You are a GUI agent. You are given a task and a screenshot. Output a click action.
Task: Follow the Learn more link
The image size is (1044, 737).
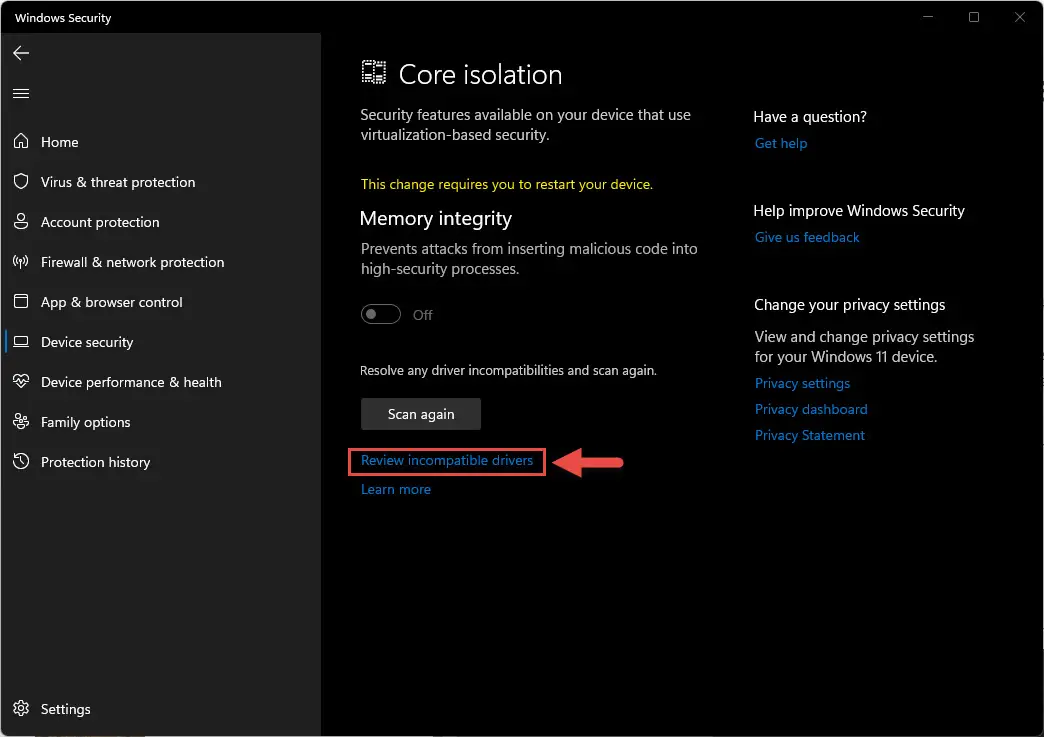[395, 489]
